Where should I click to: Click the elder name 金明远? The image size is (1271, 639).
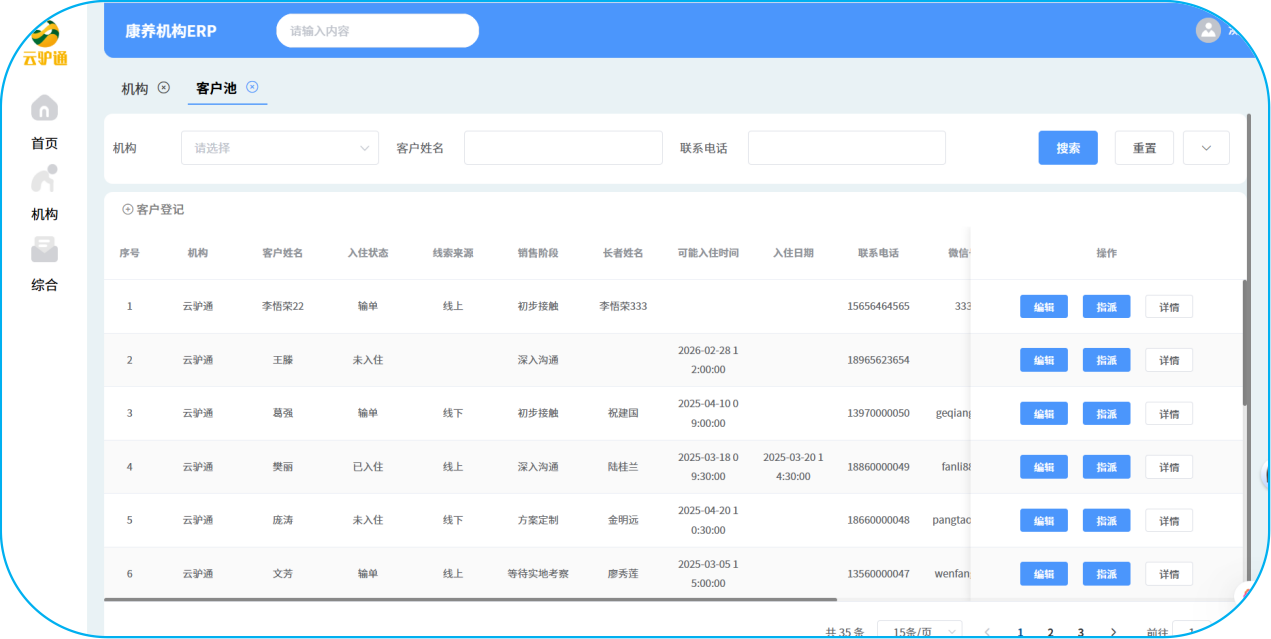pyautogui.click(x=623, y=520)
